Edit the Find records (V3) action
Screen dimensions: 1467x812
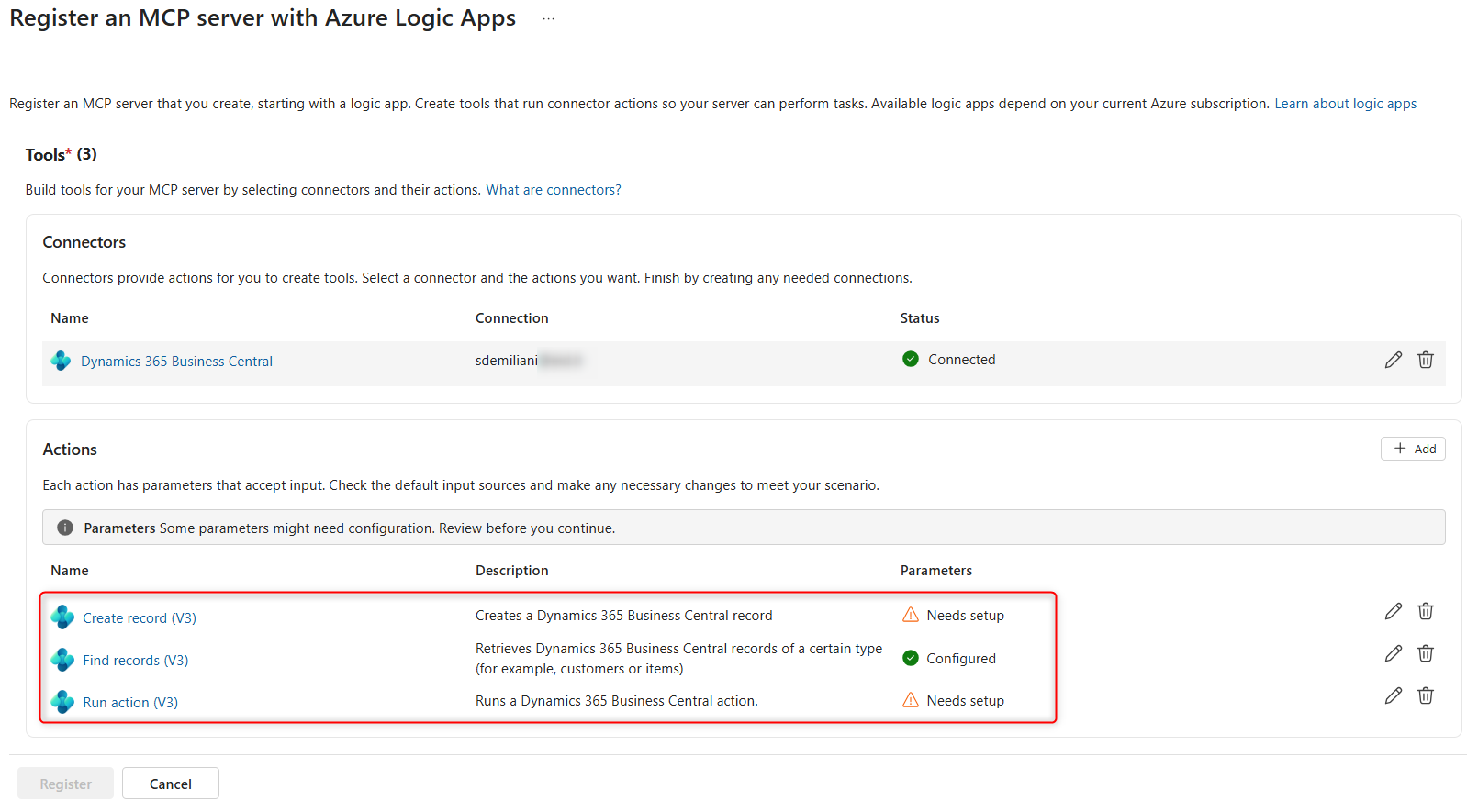pos(1393,653)
